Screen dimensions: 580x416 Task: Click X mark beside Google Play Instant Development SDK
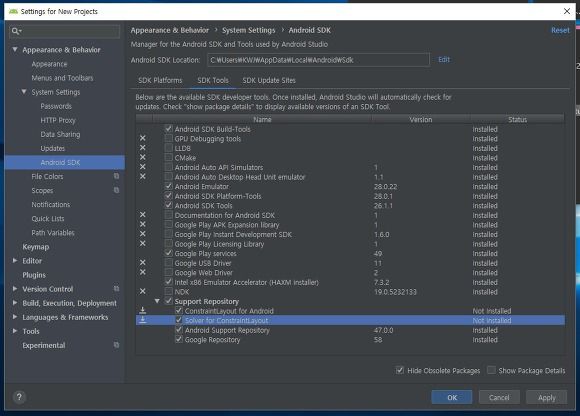[x=142, y=234]
